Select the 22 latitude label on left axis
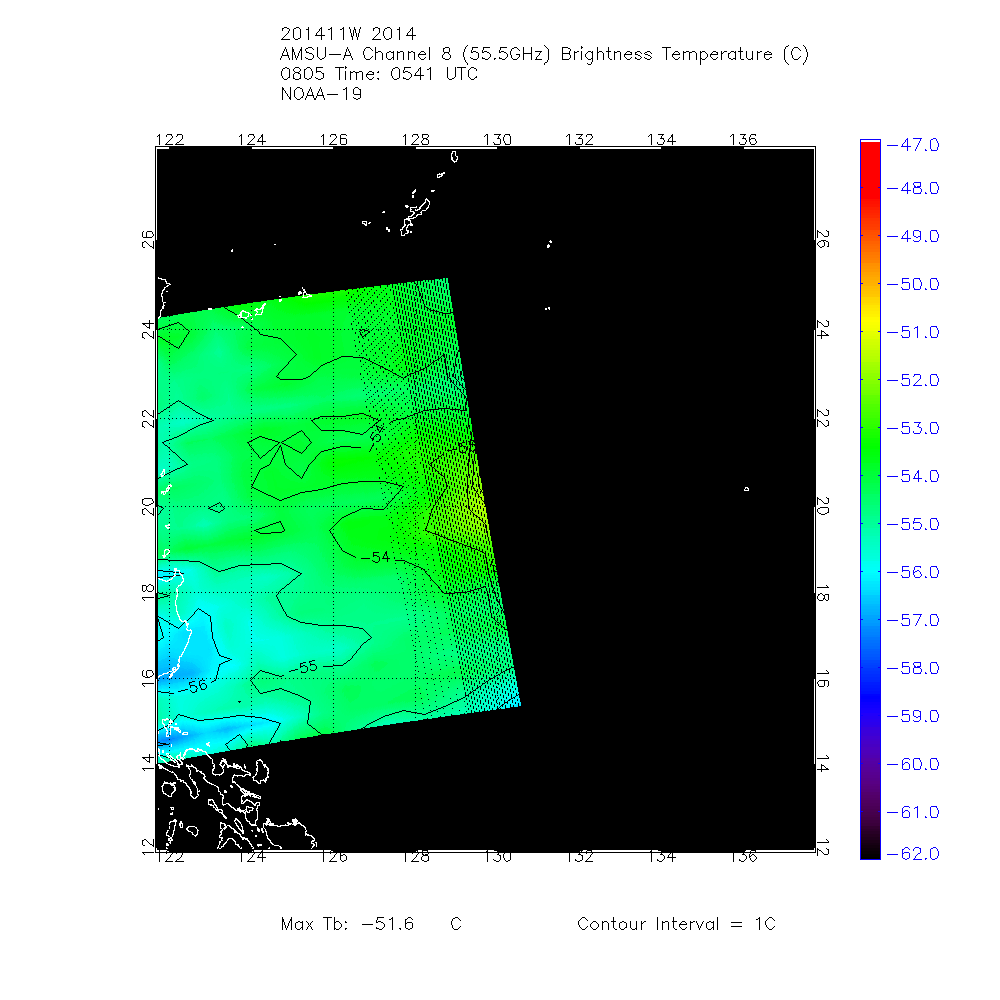 tap(148, 419)
